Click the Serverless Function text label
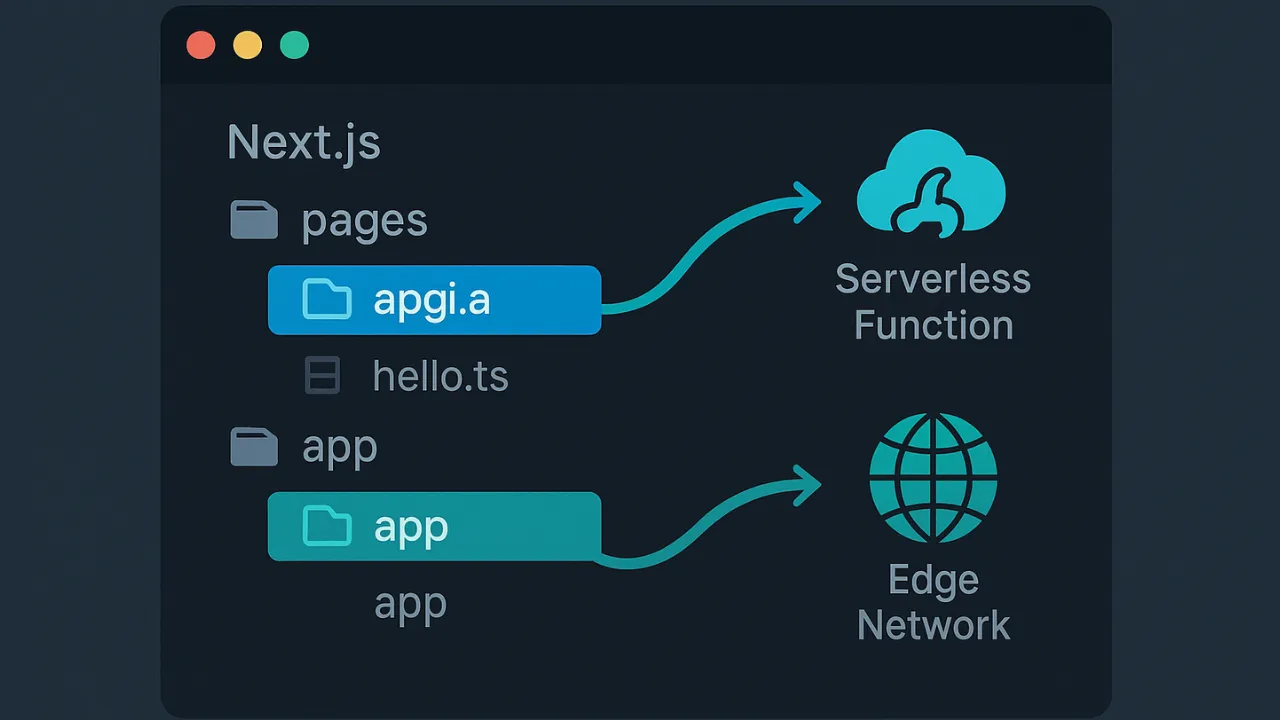This screenshot has width=1280, height=720. 933,302
